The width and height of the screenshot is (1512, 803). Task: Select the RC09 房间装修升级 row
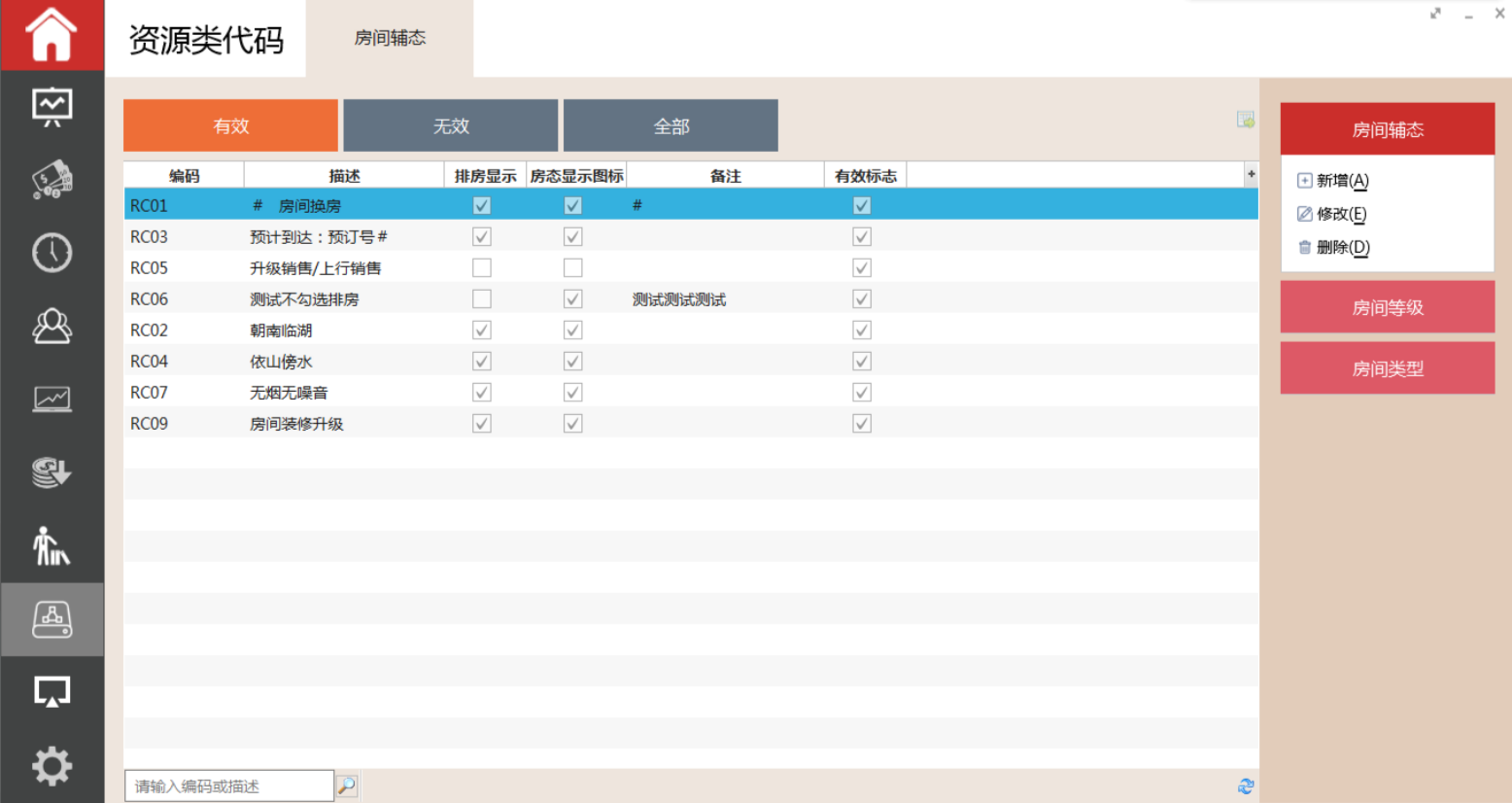[x=296, y=424]
